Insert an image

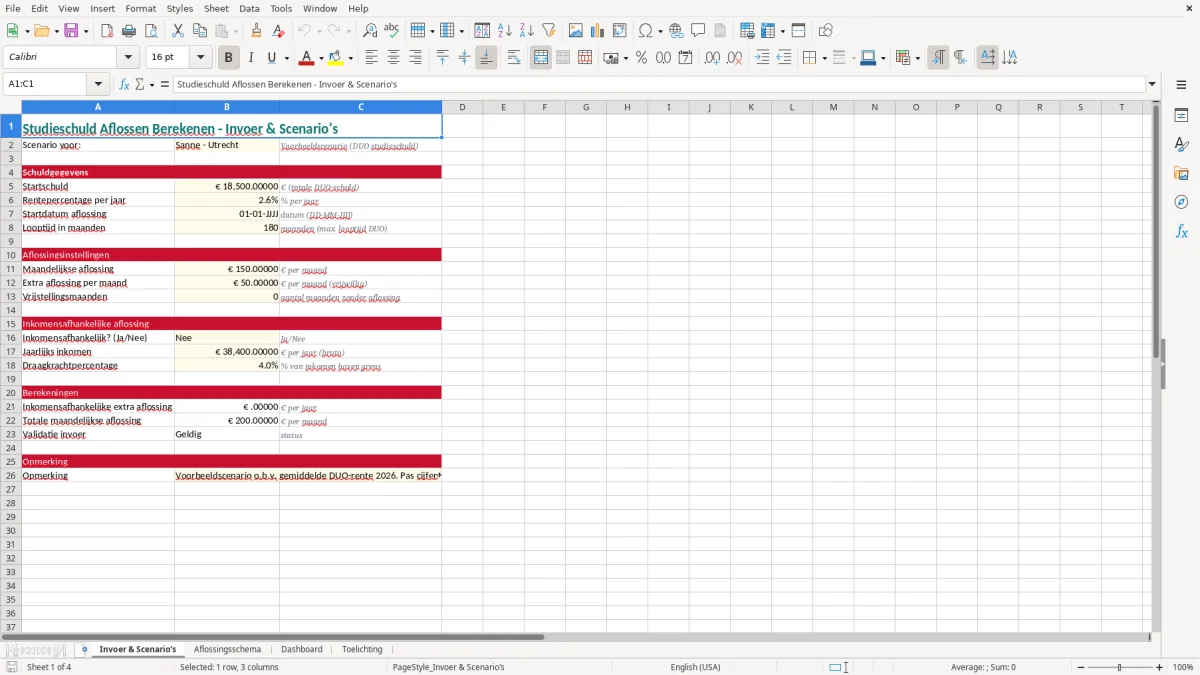click(x=576, y=31)
